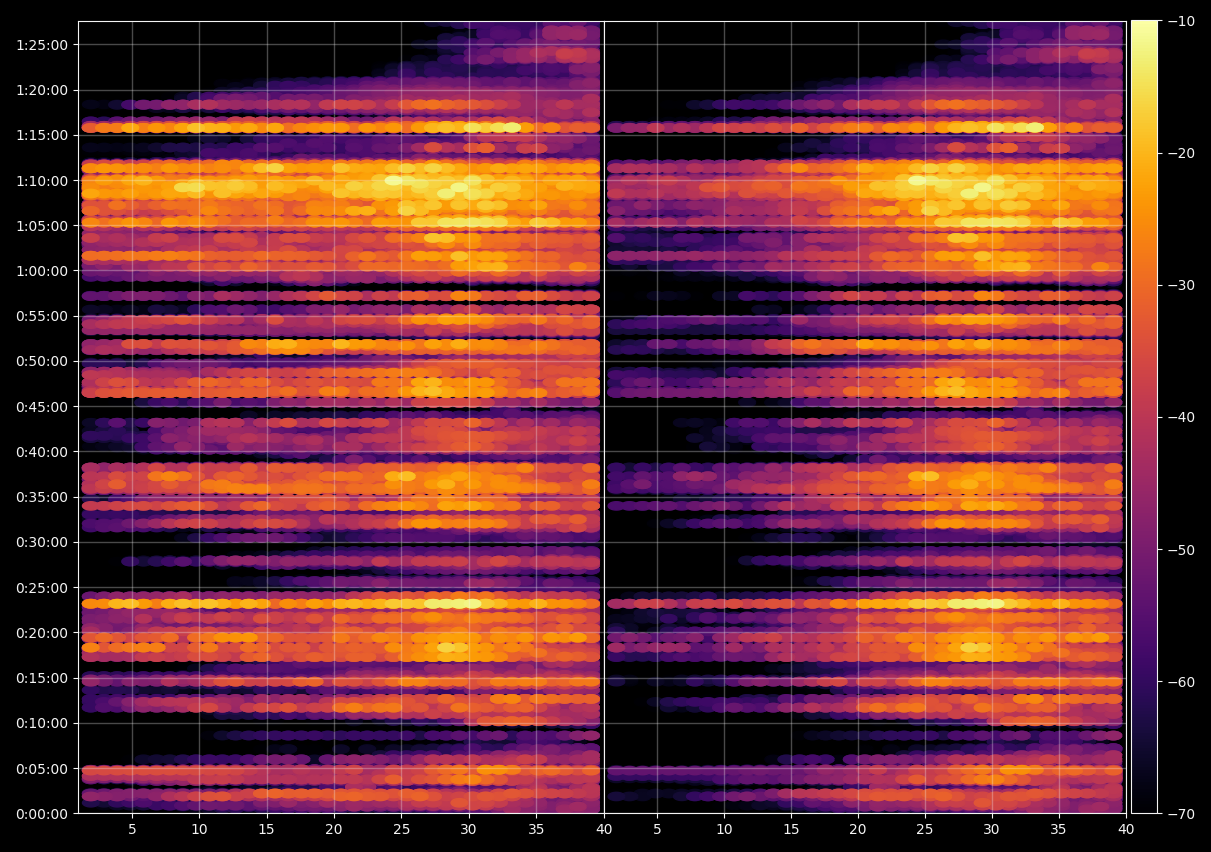Click the 0:55:00 time axis label
The height and width of the screenshot is (852, 1211).
point(42,316)
